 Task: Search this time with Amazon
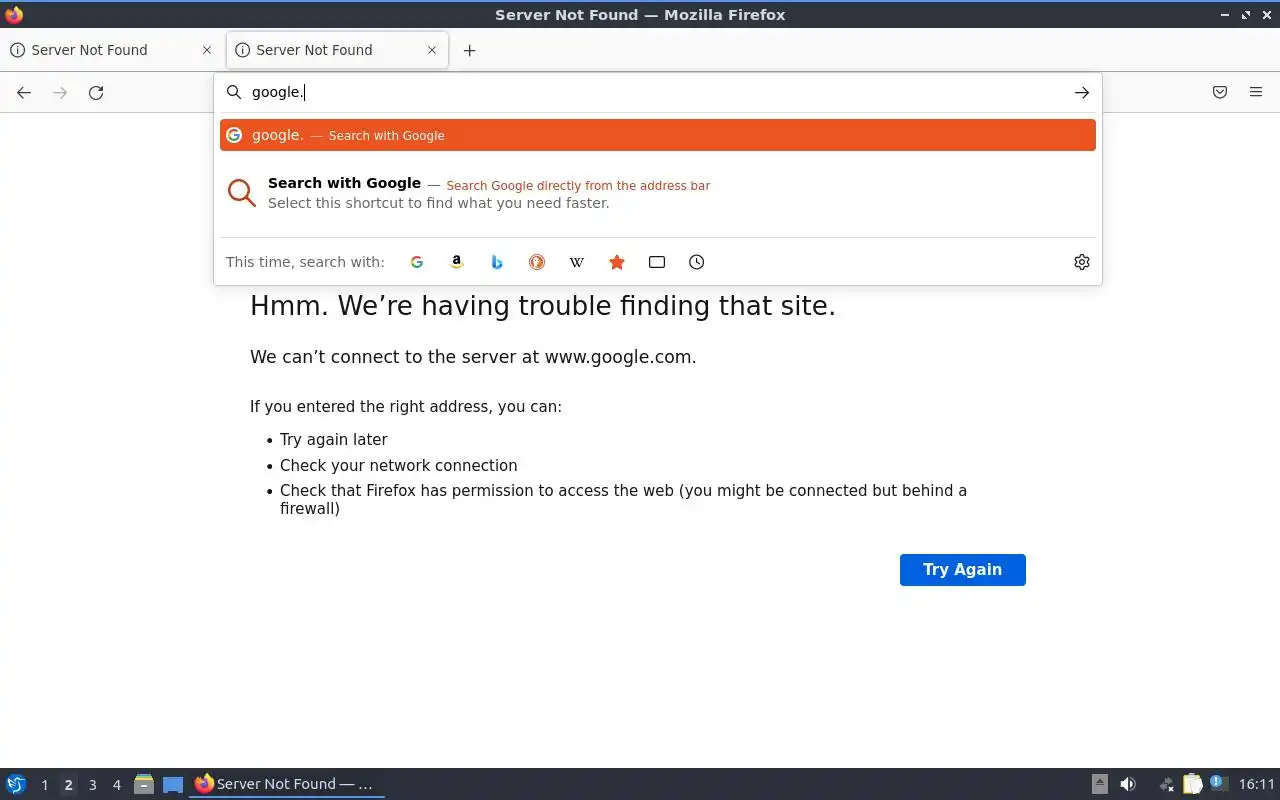(457, 262)
